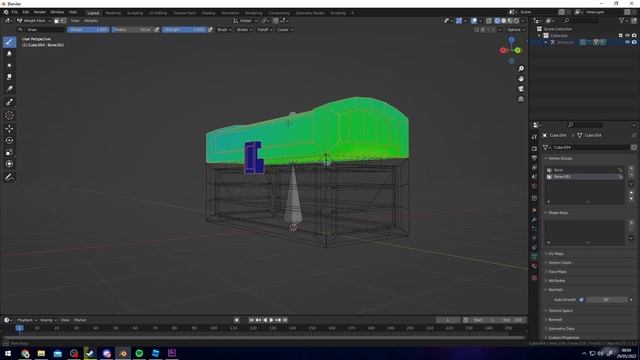Screen dimensions: 640x360
Task: Open the Weight Paint mode dropdown
Action: (x=34, y=20)
